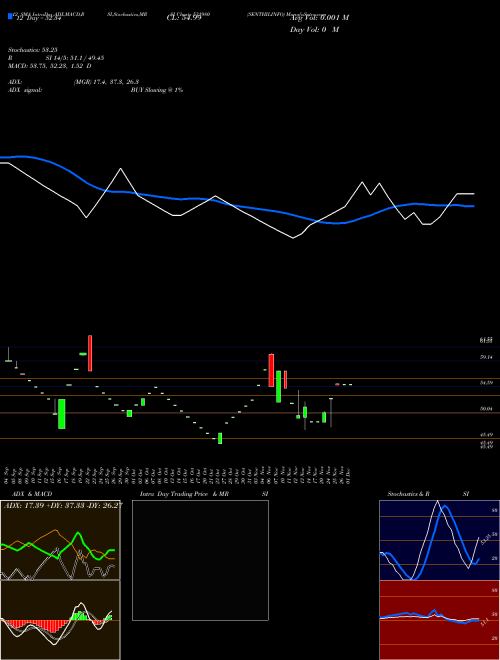Open the blue Stochastics oscillator panel
Screen dimensions: 500x660
[x=439, y=540]
